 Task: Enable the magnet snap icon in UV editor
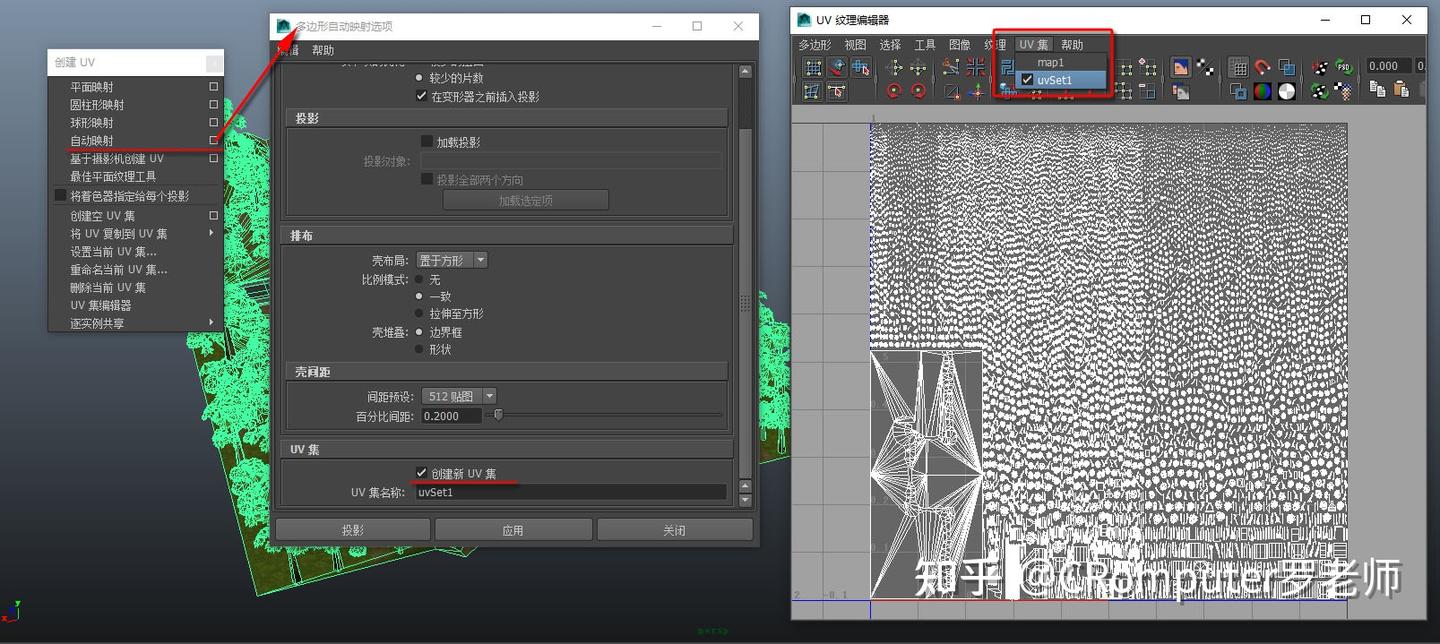(1262, 66)
